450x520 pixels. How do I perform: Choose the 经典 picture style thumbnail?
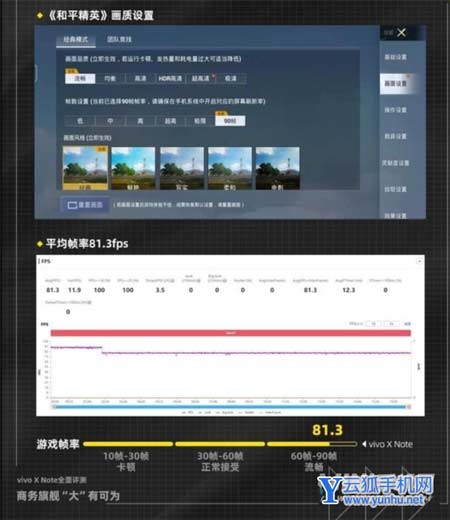click(85, 168)
